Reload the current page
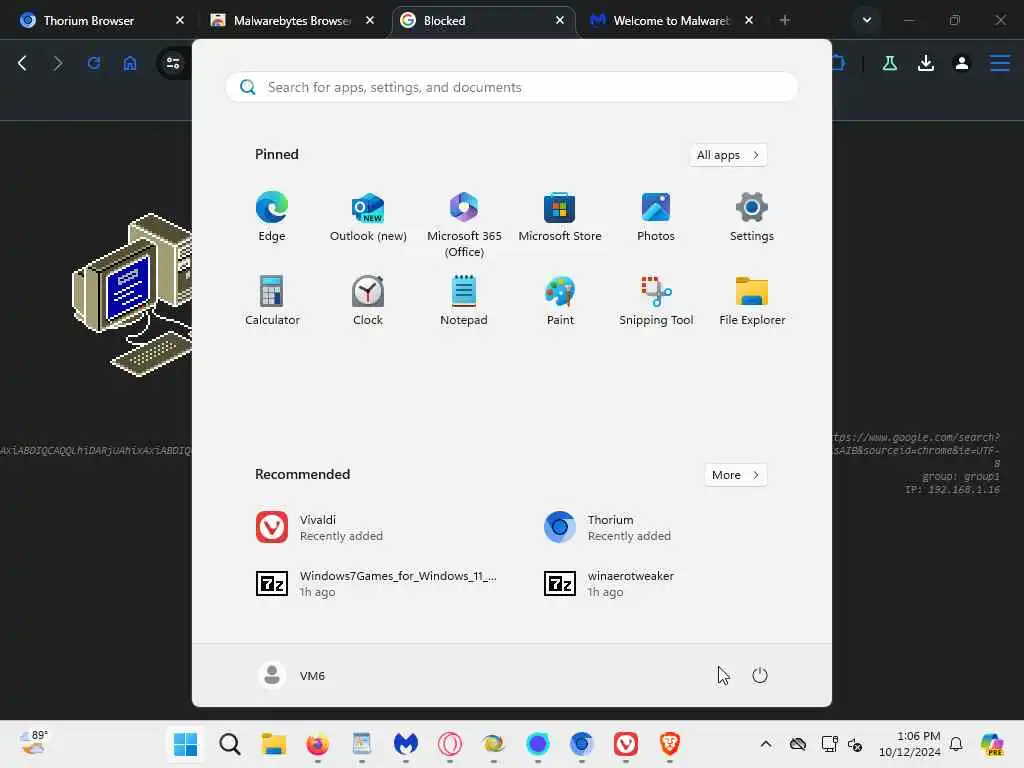This screenshot has width=1024, height=768. point(94,63)
